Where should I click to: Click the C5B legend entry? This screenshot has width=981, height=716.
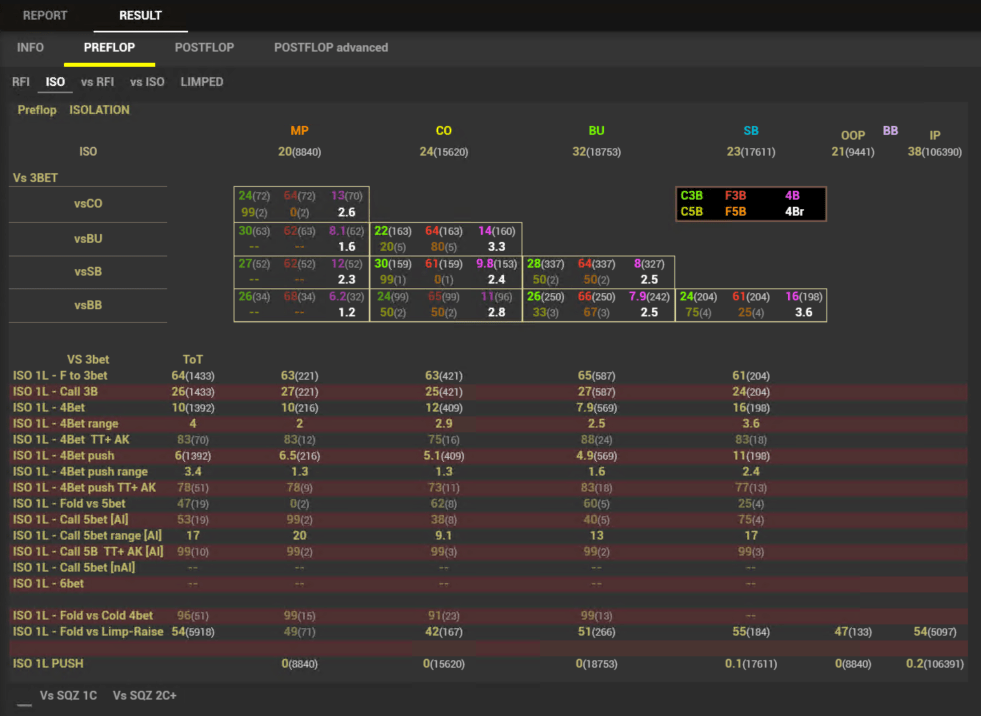coord(691,212)
